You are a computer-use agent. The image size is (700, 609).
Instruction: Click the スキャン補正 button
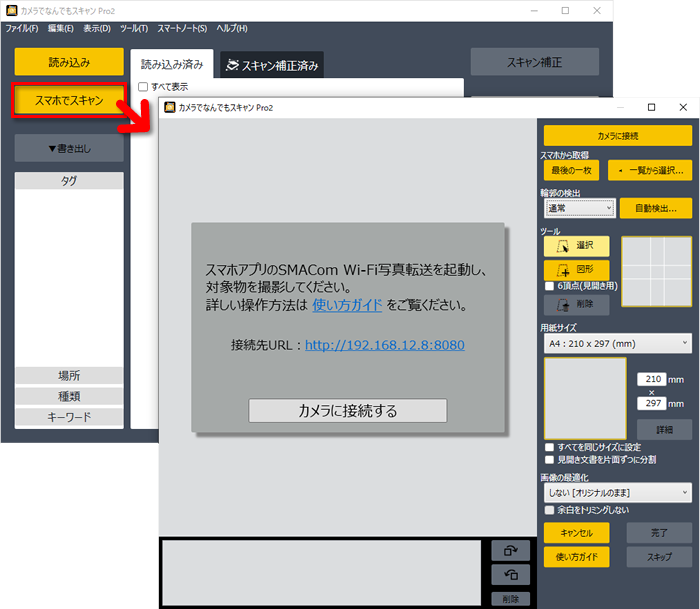pos(535,62)
